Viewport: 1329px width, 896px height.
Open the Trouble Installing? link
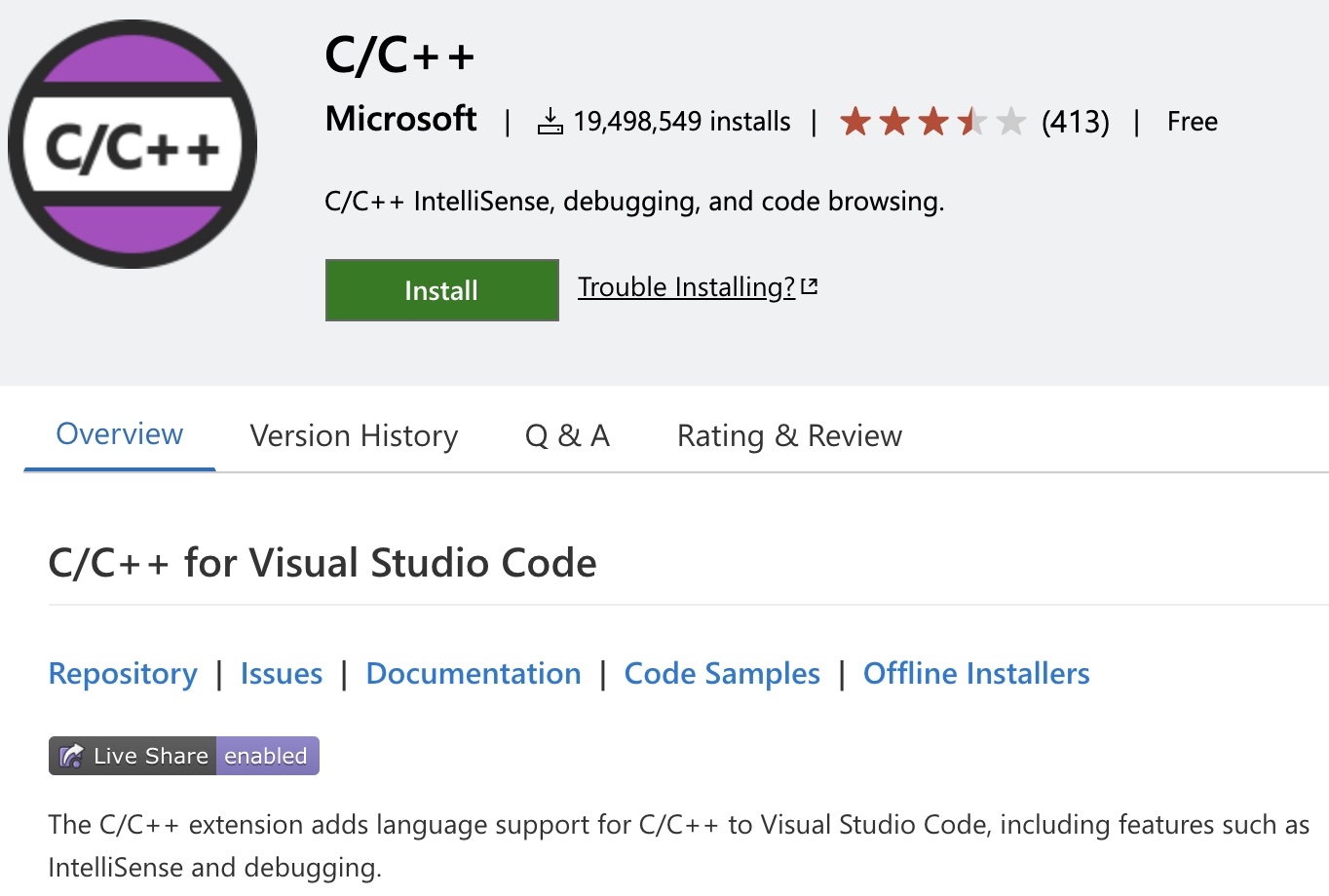pyautogui.click(x=686, y=287)
